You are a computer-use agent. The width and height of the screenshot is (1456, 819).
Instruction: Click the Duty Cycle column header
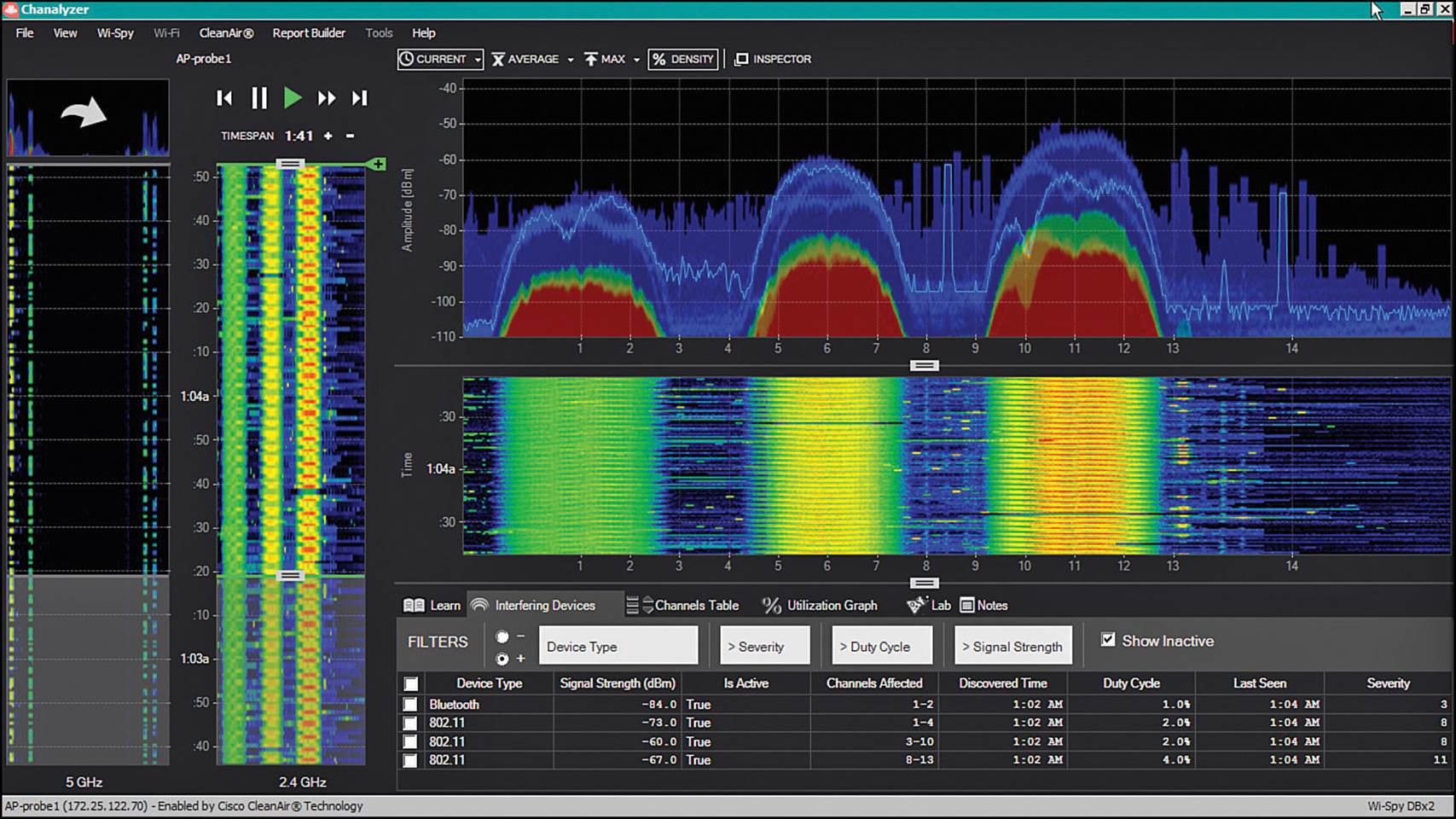click(1131, 683)
